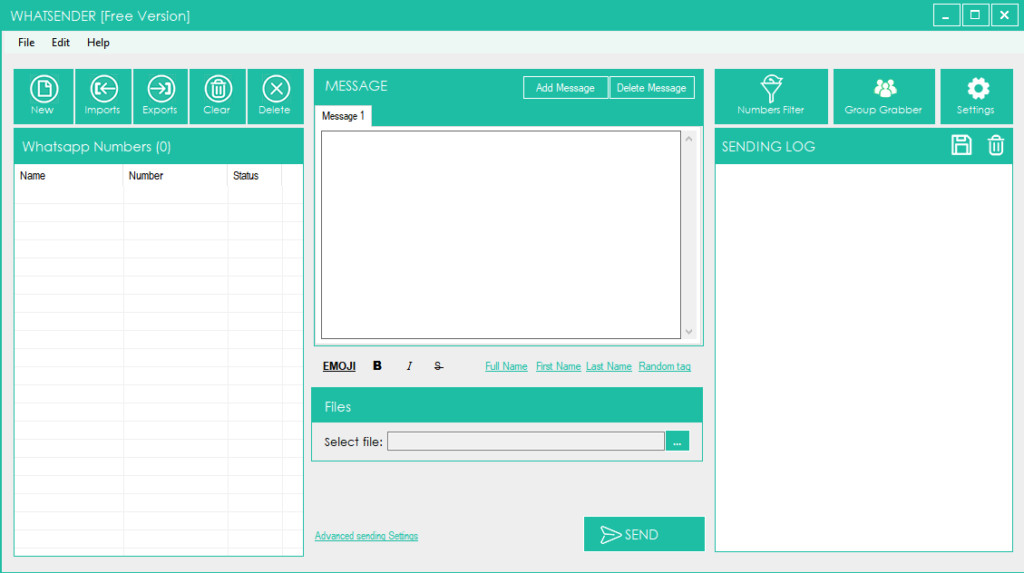Open the Imports tool

103,96
